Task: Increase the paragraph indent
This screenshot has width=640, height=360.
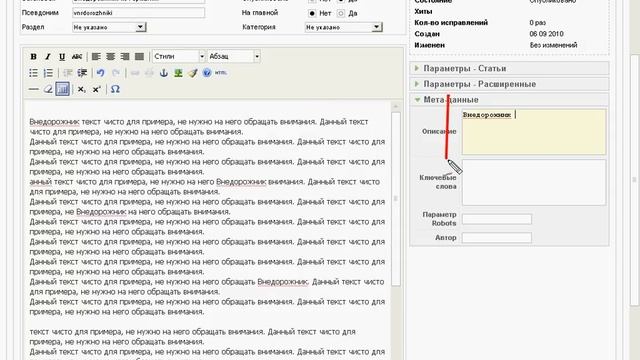Action: click(x=82, y=73)
